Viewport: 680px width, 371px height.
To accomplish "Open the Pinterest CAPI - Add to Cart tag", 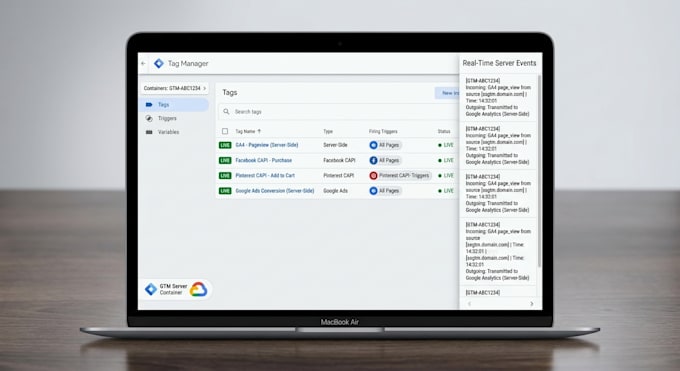I will click(265, 175).
